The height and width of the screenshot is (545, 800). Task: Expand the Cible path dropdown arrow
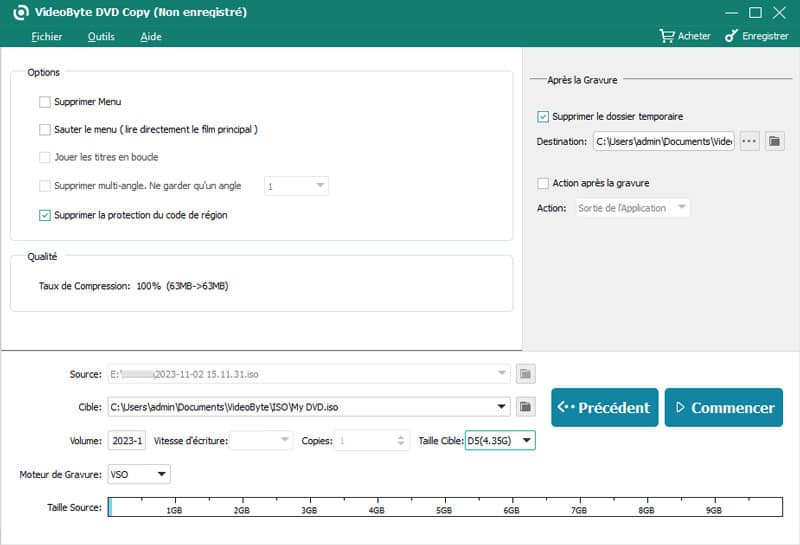[501, 407]
